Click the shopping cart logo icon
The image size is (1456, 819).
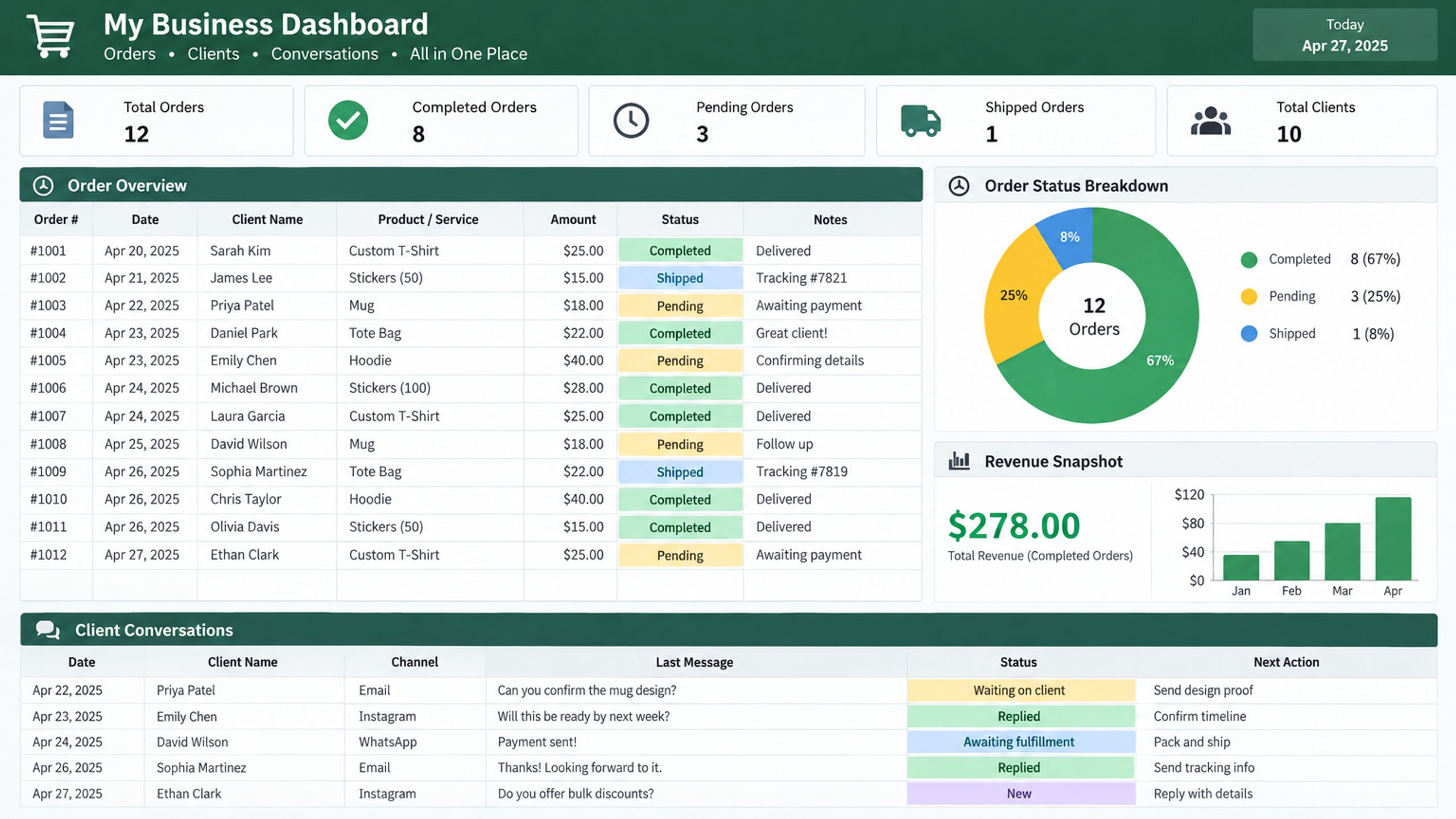click(x=51, y=36)
